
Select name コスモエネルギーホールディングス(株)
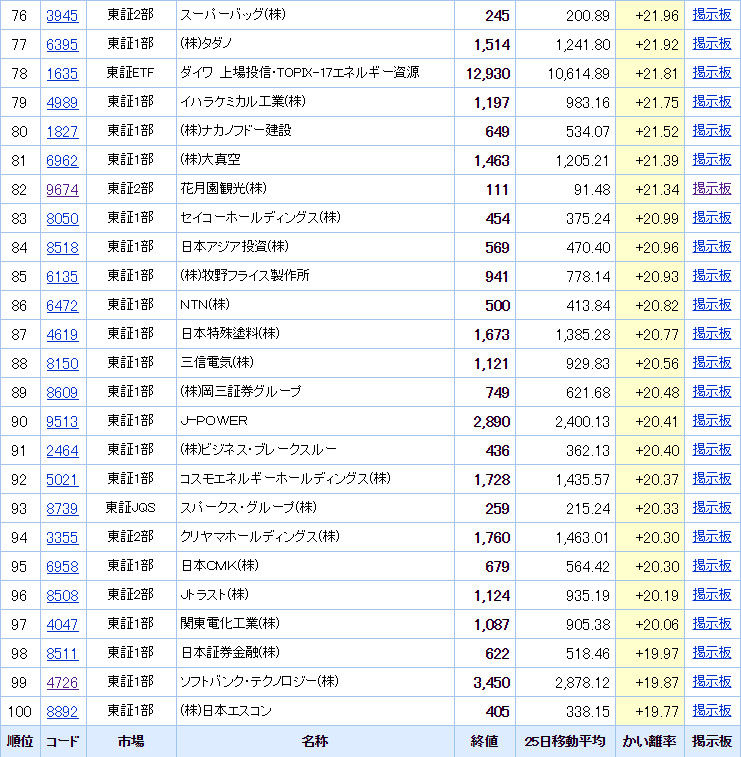(285, 479)
